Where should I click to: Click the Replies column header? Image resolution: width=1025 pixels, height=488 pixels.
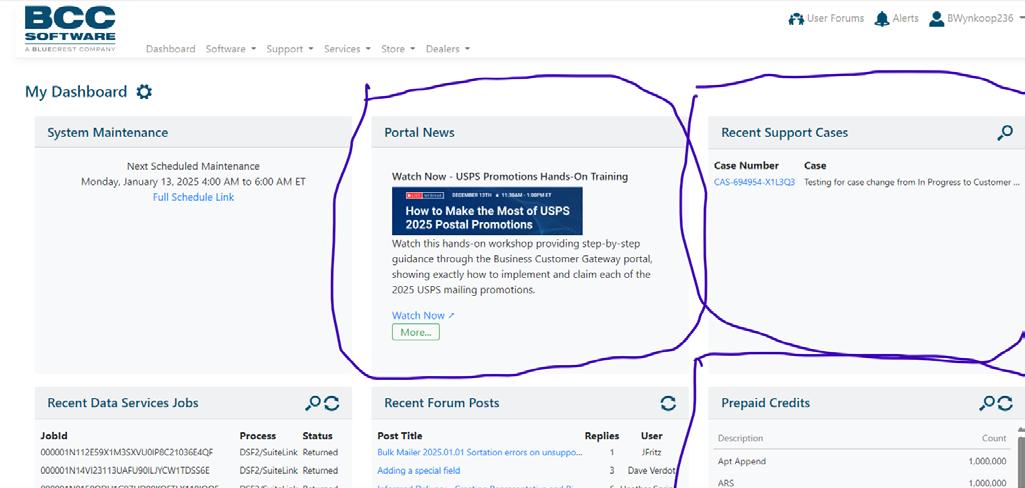(601, 436)
